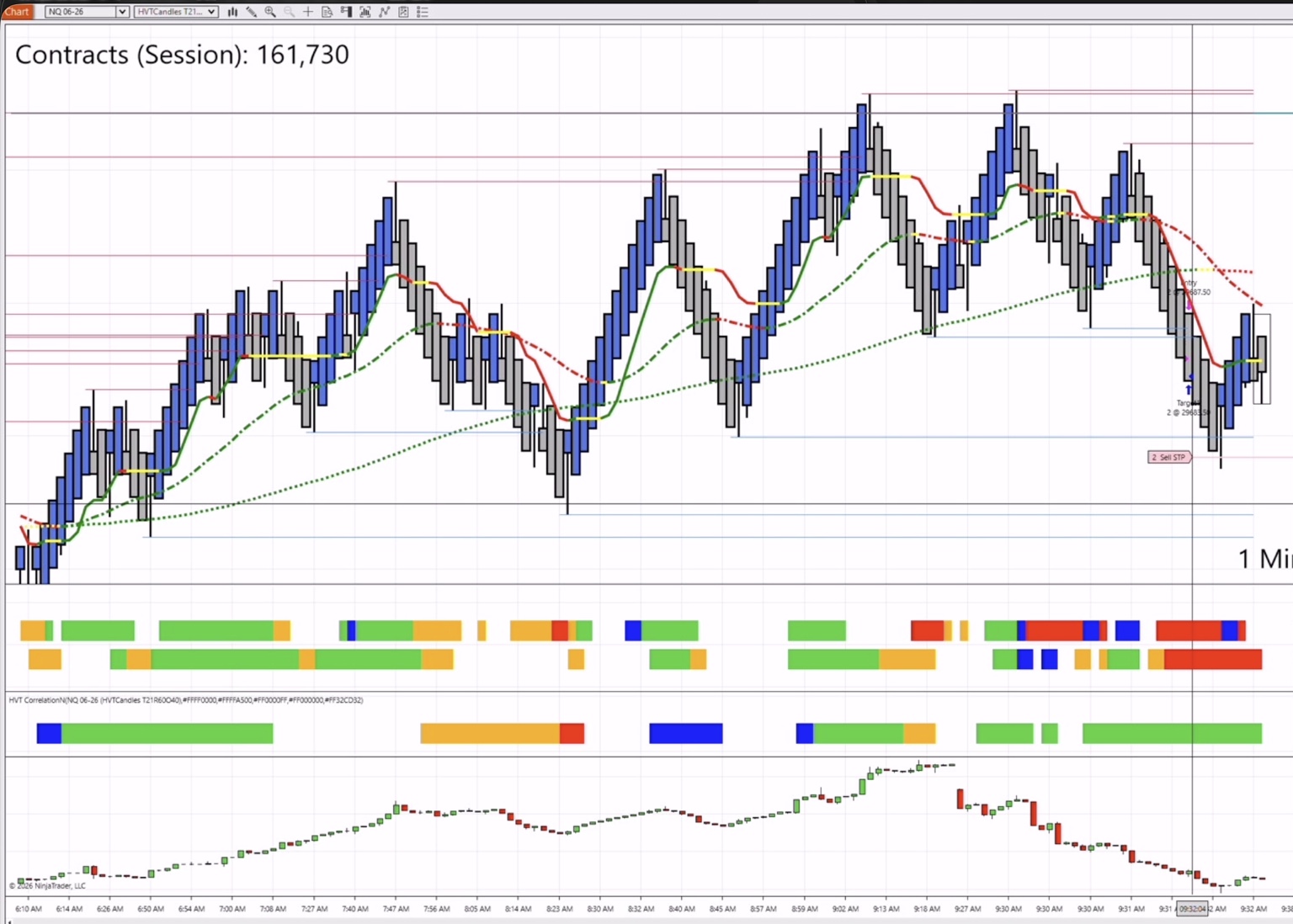The image size is (1293, 924).
Task: Click the 'Contracts (Session): 161,730' text
Action: [x=182, y=55]
